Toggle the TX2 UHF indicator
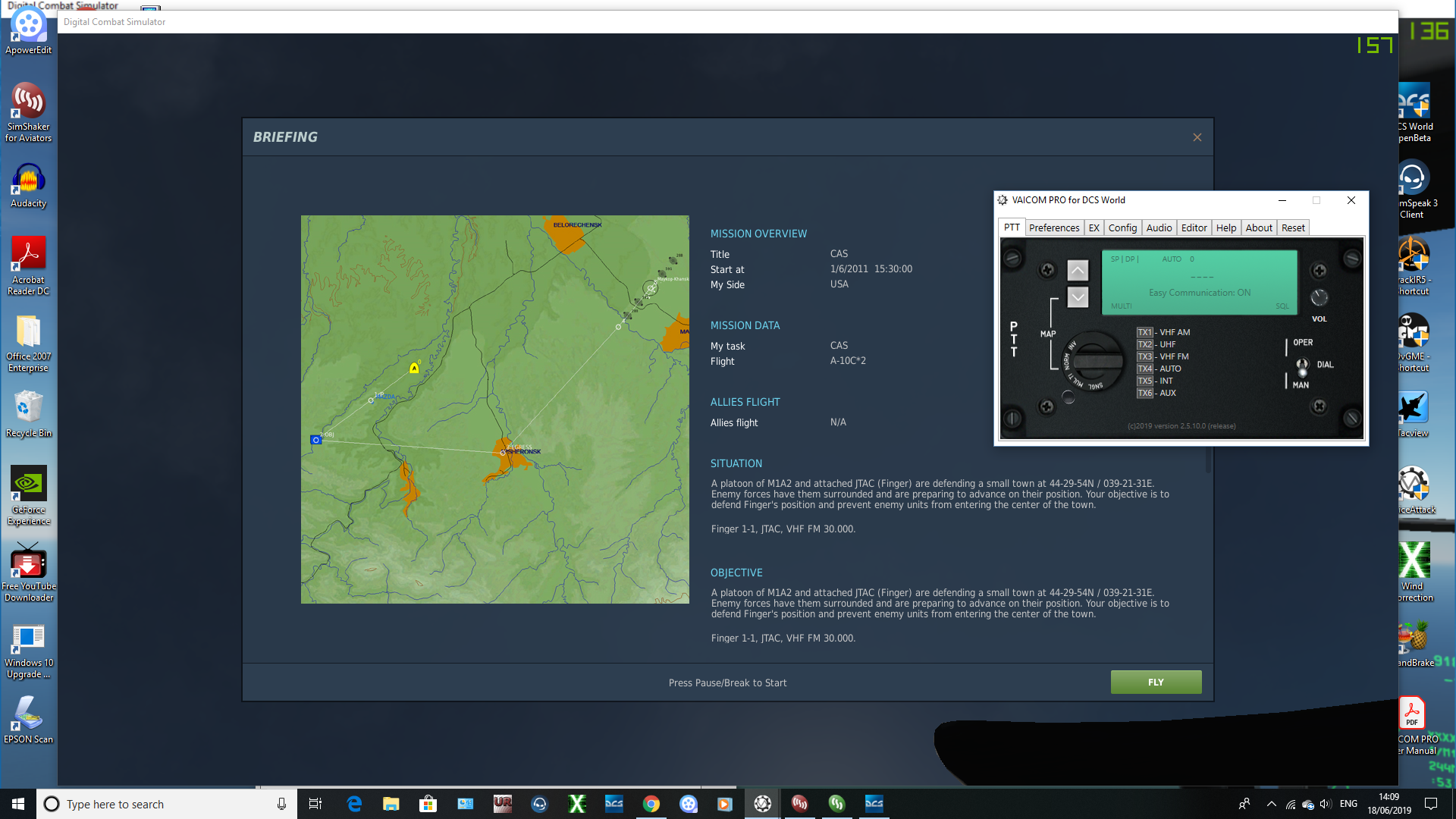Image resolution: width=1456 pixels, height=819 pixels. 1145,344
